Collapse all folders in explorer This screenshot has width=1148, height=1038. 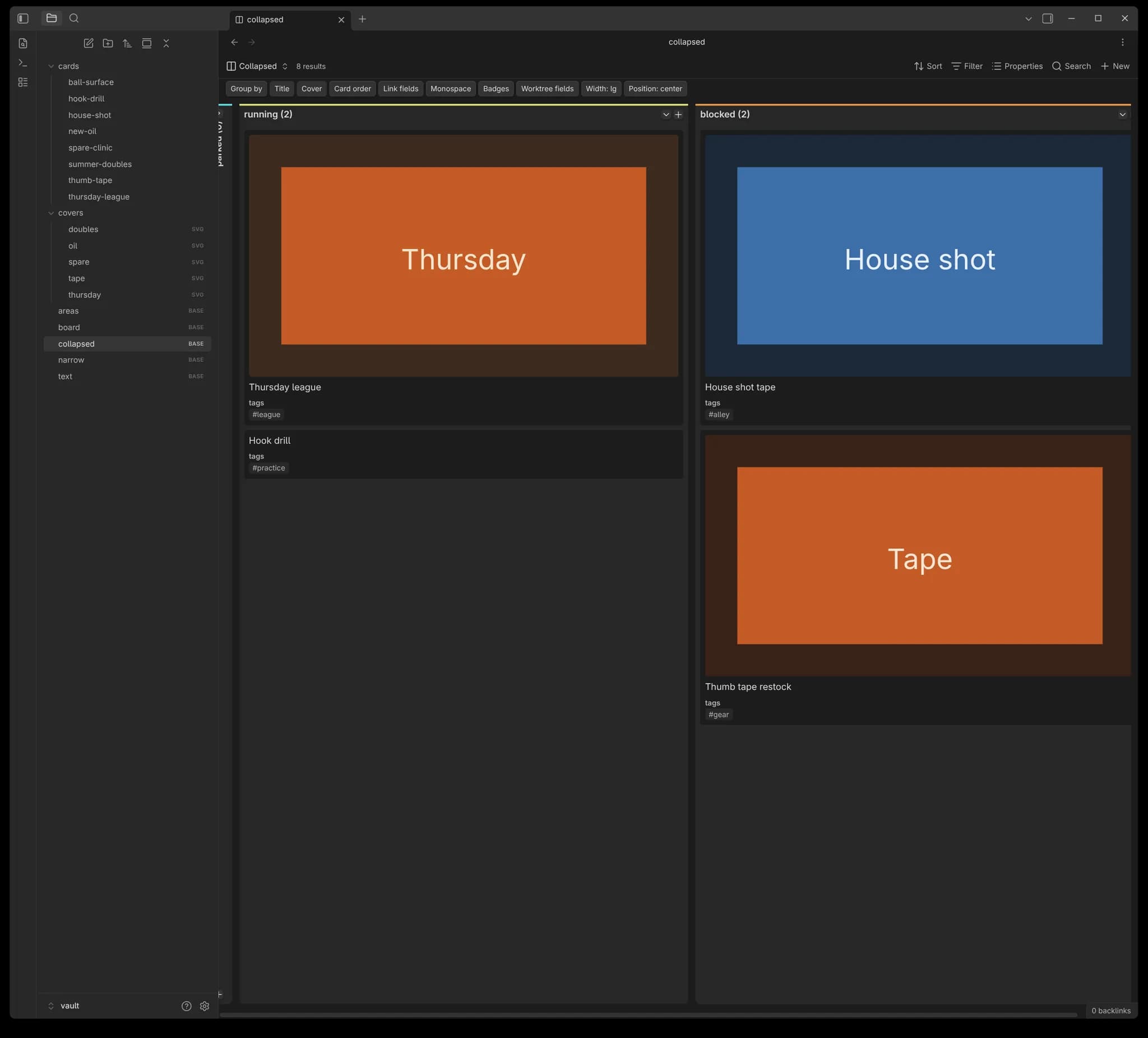click(x=166, y=43)
